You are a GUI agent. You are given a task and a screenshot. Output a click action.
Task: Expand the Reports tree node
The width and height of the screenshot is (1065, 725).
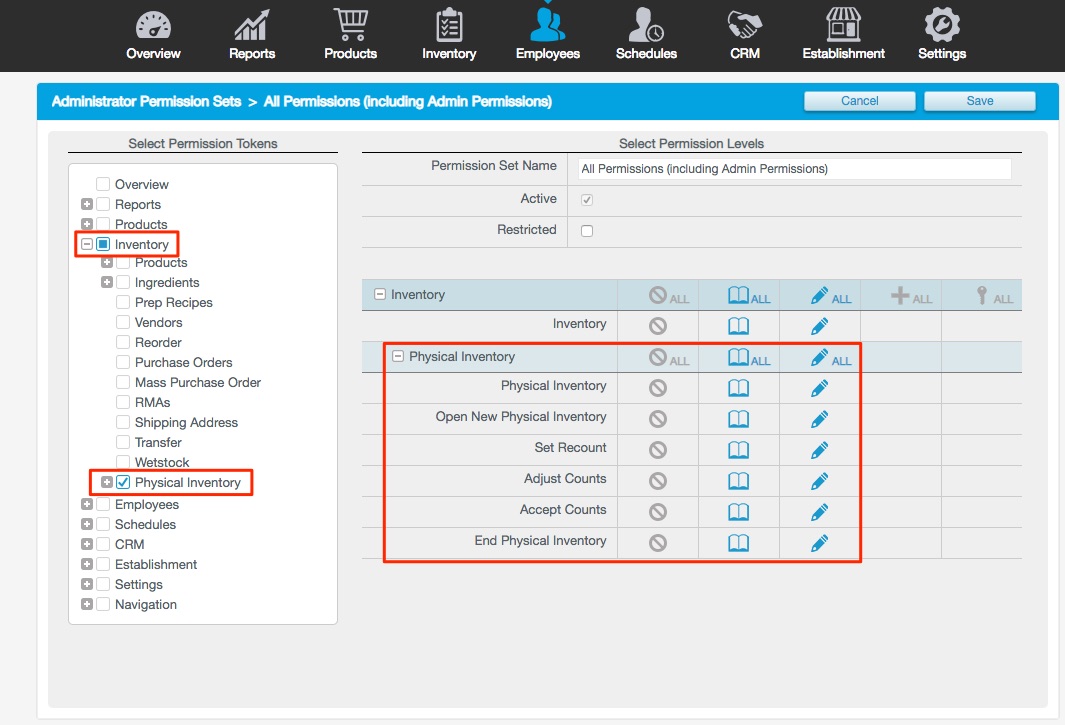point(87,205)
